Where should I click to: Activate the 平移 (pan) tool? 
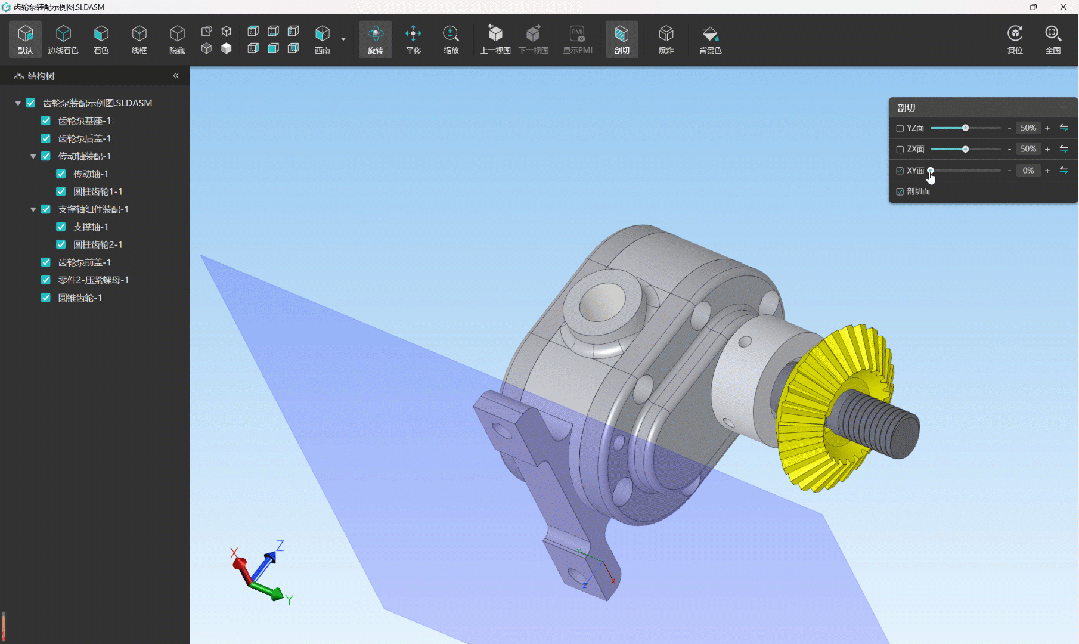[412, 39]
